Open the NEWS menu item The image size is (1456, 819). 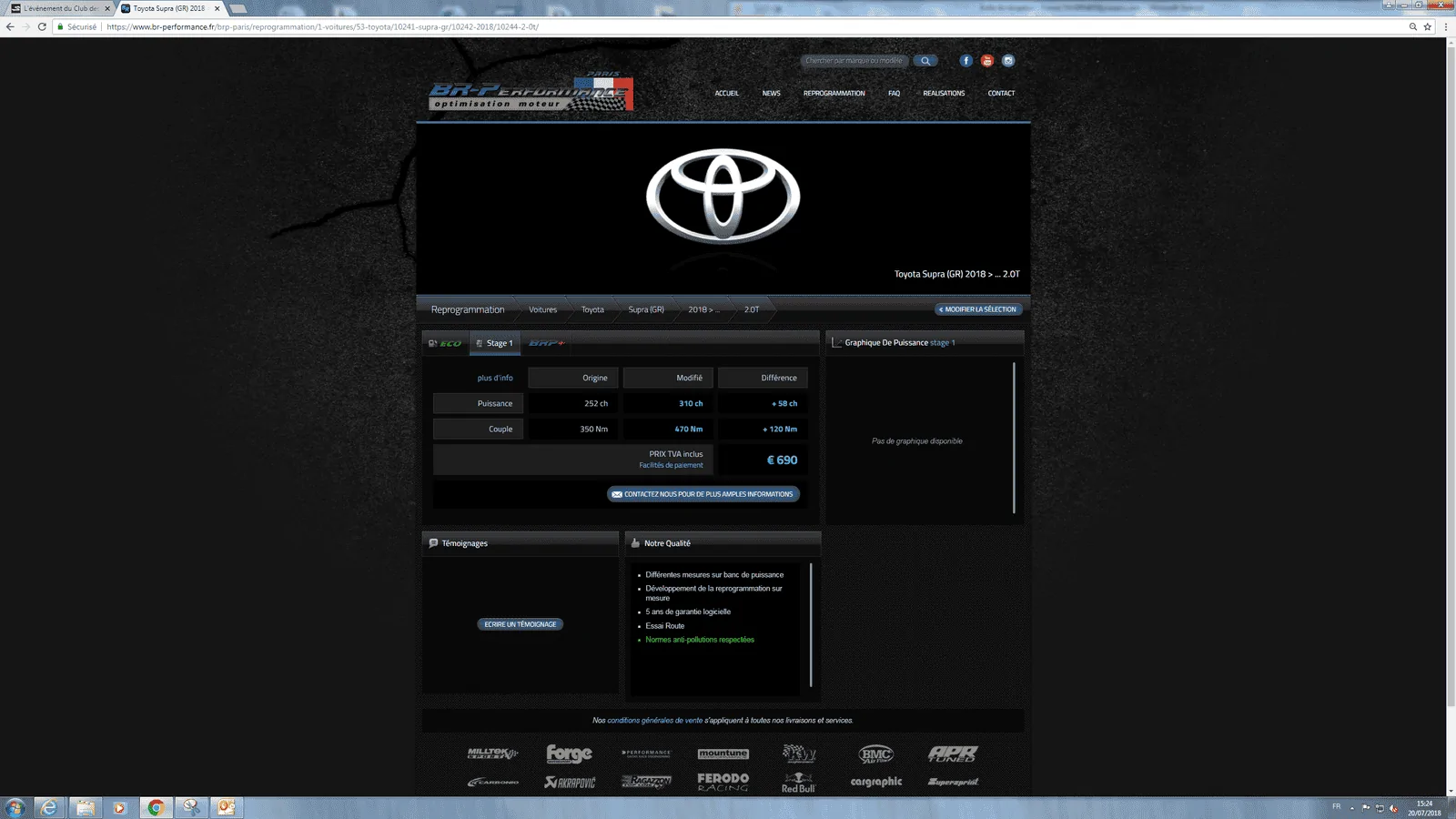(x=771, y=93)
